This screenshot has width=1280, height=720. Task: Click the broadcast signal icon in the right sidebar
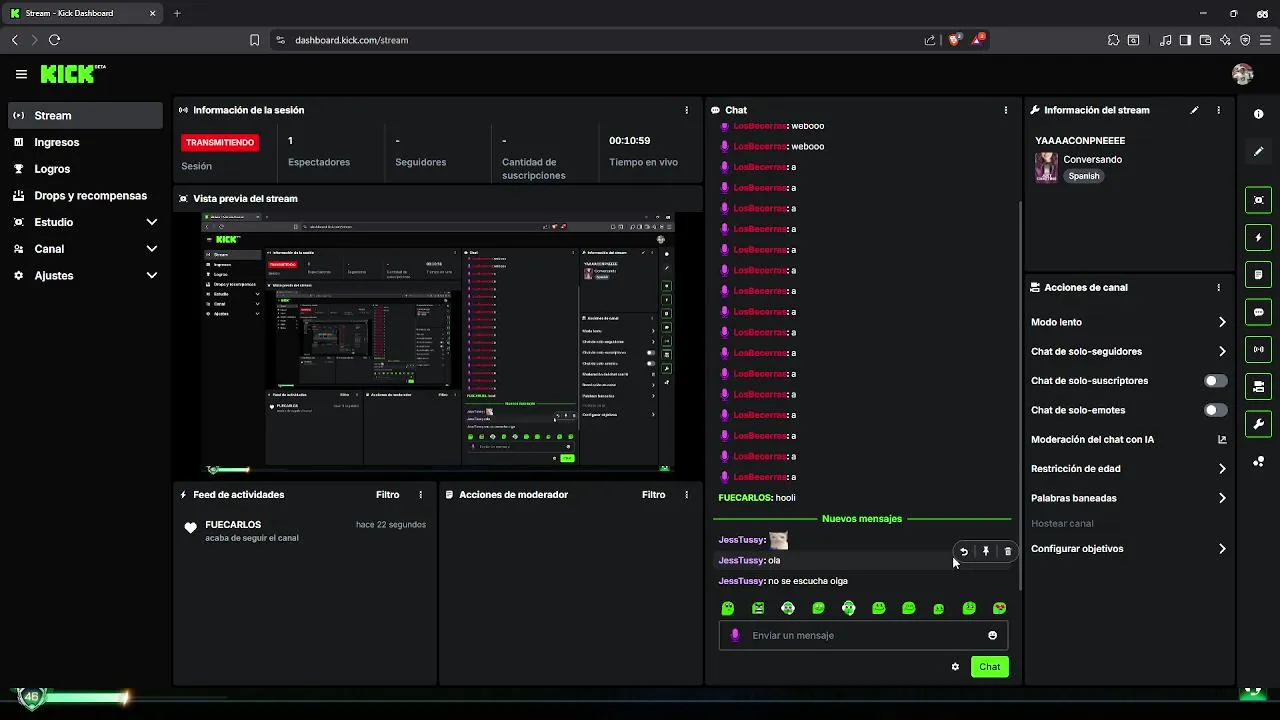point(1258,349)
